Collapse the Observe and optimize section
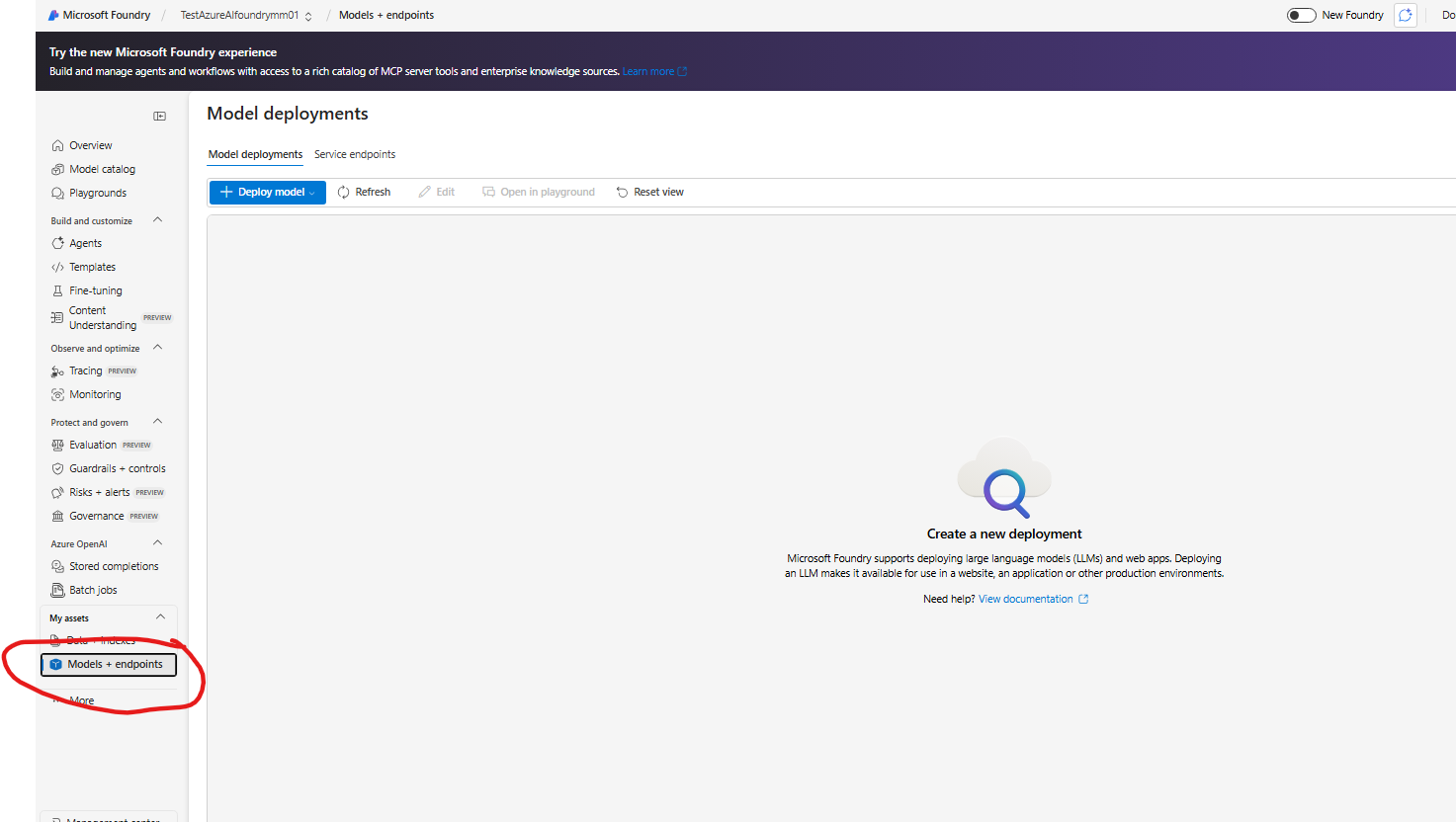 click(158, 348)
